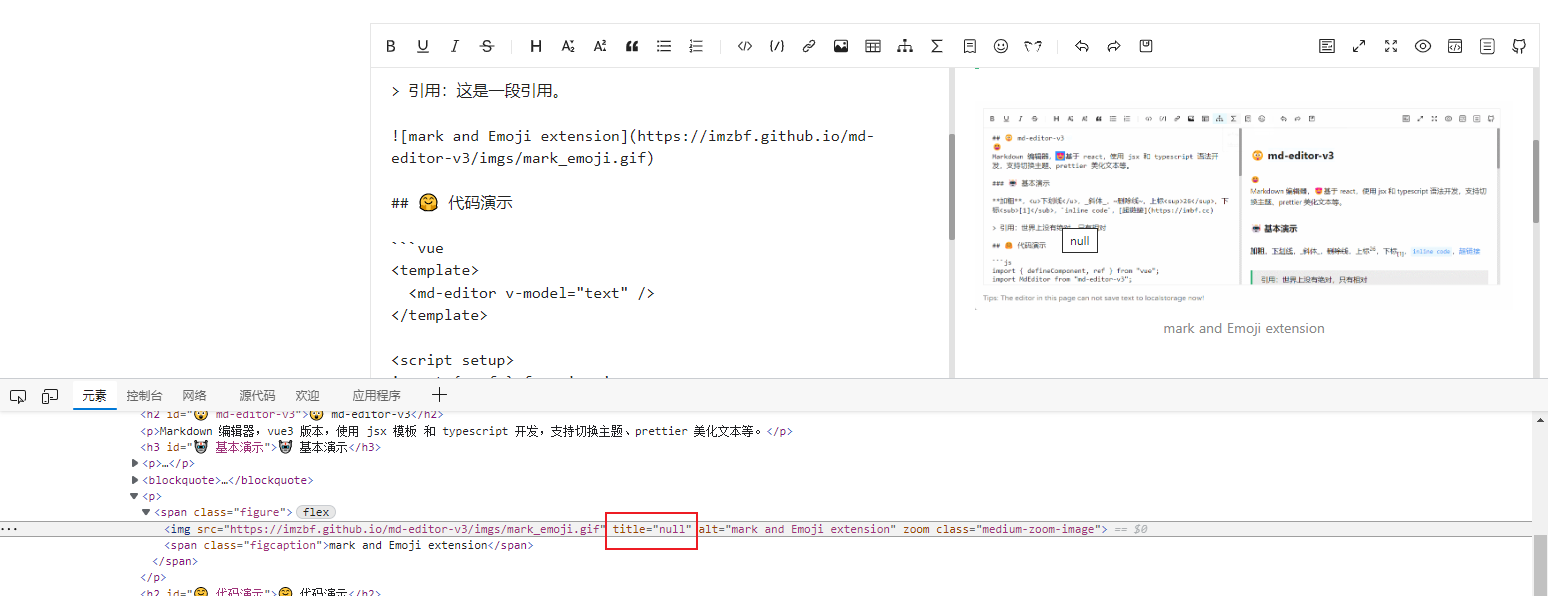Viewport: 1548px width, 596px height.
Task: Switch to the 应用程序 tab
Action: [x=376, y=396]
